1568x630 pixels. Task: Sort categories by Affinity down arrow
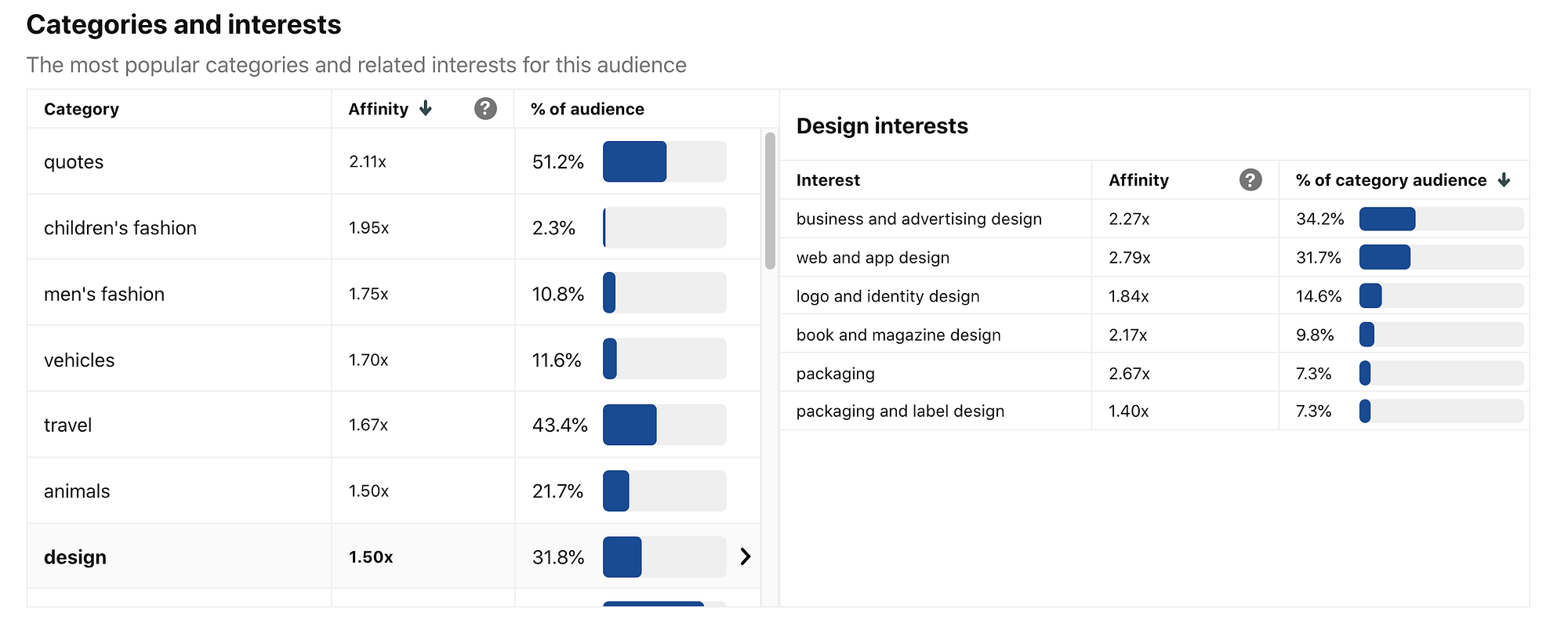426,109
